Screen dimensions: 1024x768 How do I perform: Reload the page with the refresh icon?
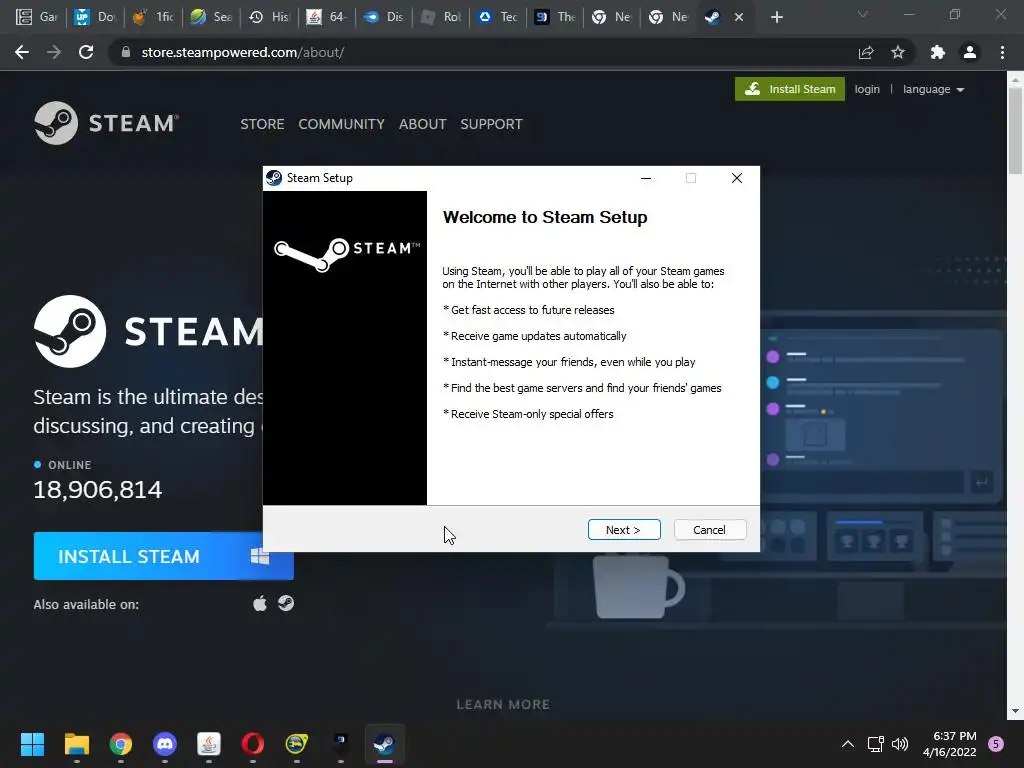pyautogui.click(x=86, y=52)
